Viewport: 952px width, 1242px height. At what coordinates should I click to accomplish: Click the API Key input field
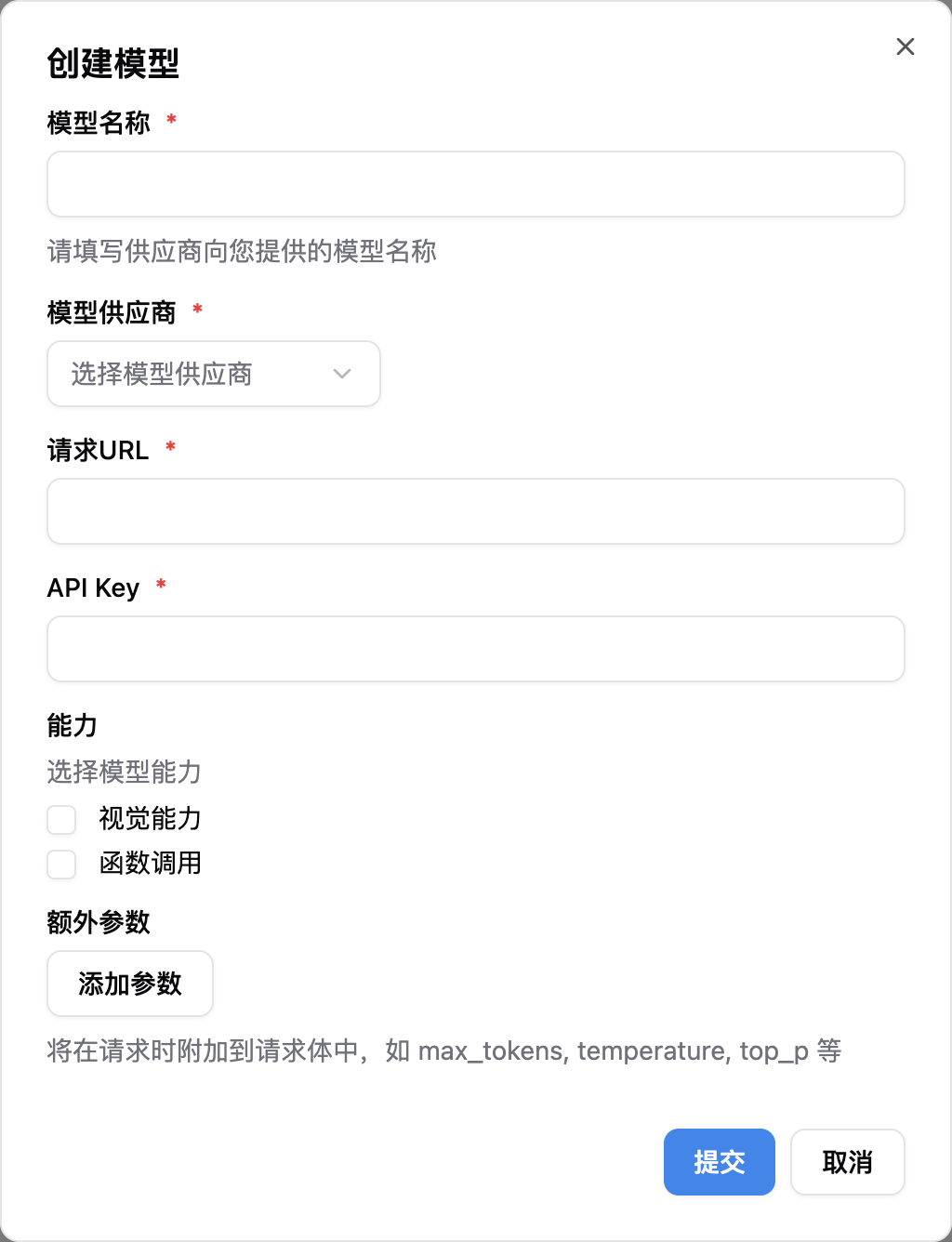click(x=475, y=649)
